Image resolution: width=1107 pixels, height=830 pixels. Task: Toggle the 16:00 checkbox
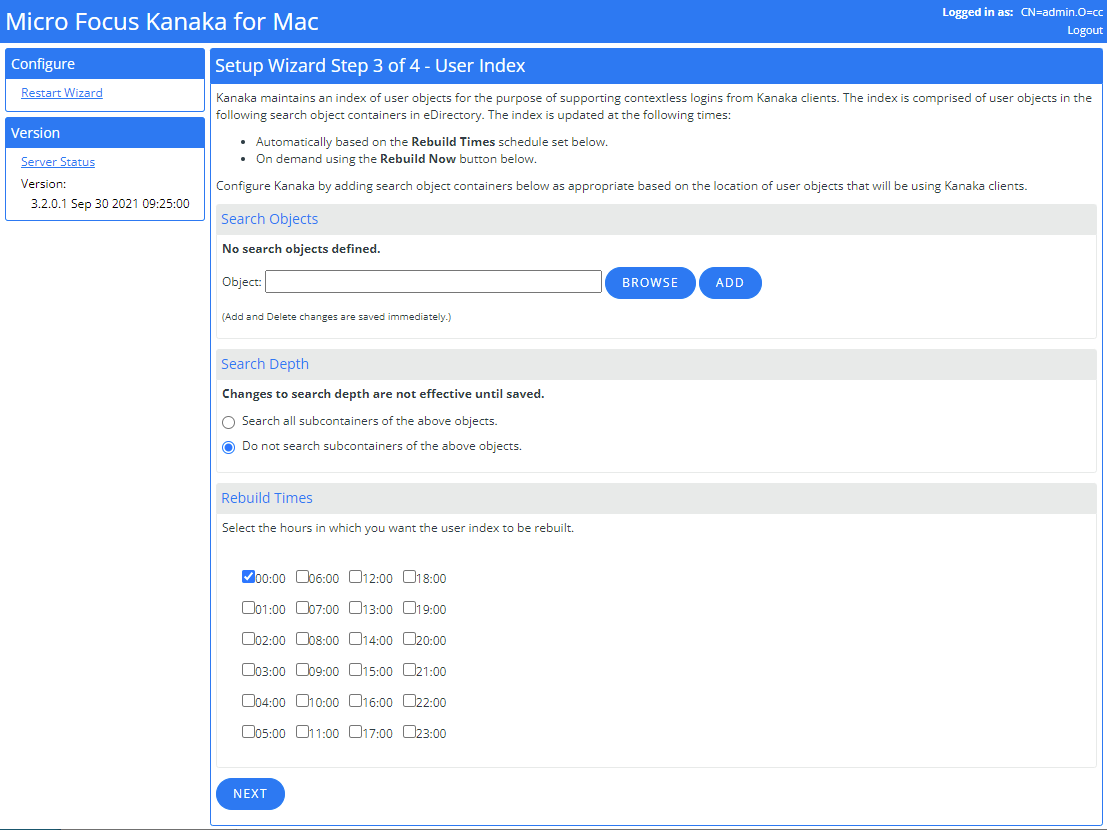coord(355,701)
